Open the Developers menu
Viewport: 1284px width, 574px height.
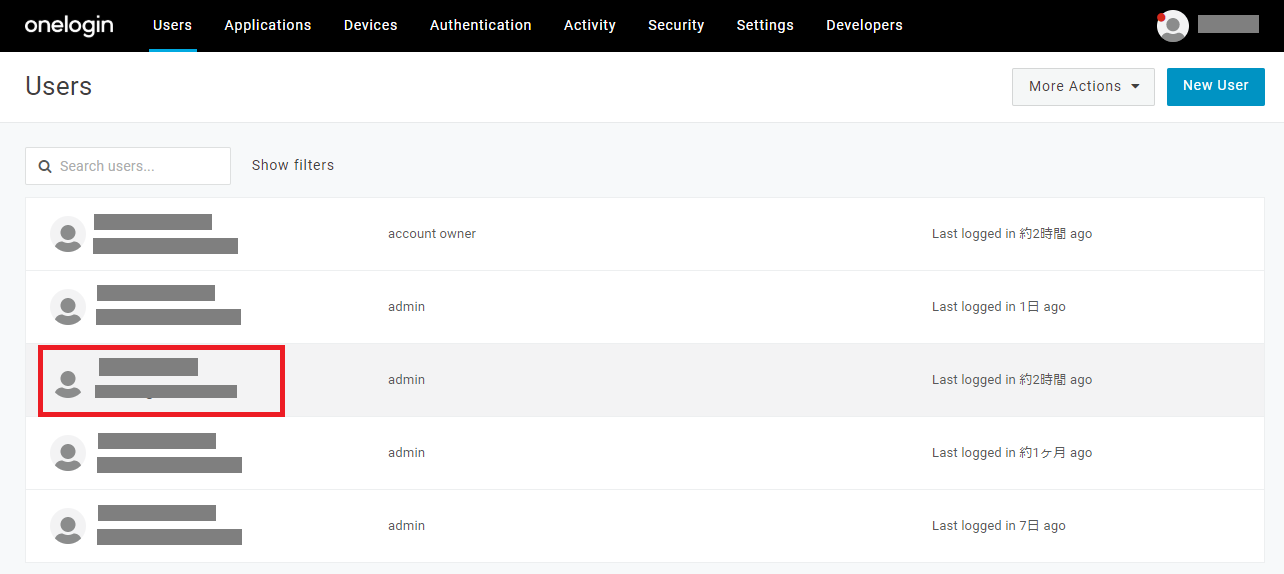864,25
